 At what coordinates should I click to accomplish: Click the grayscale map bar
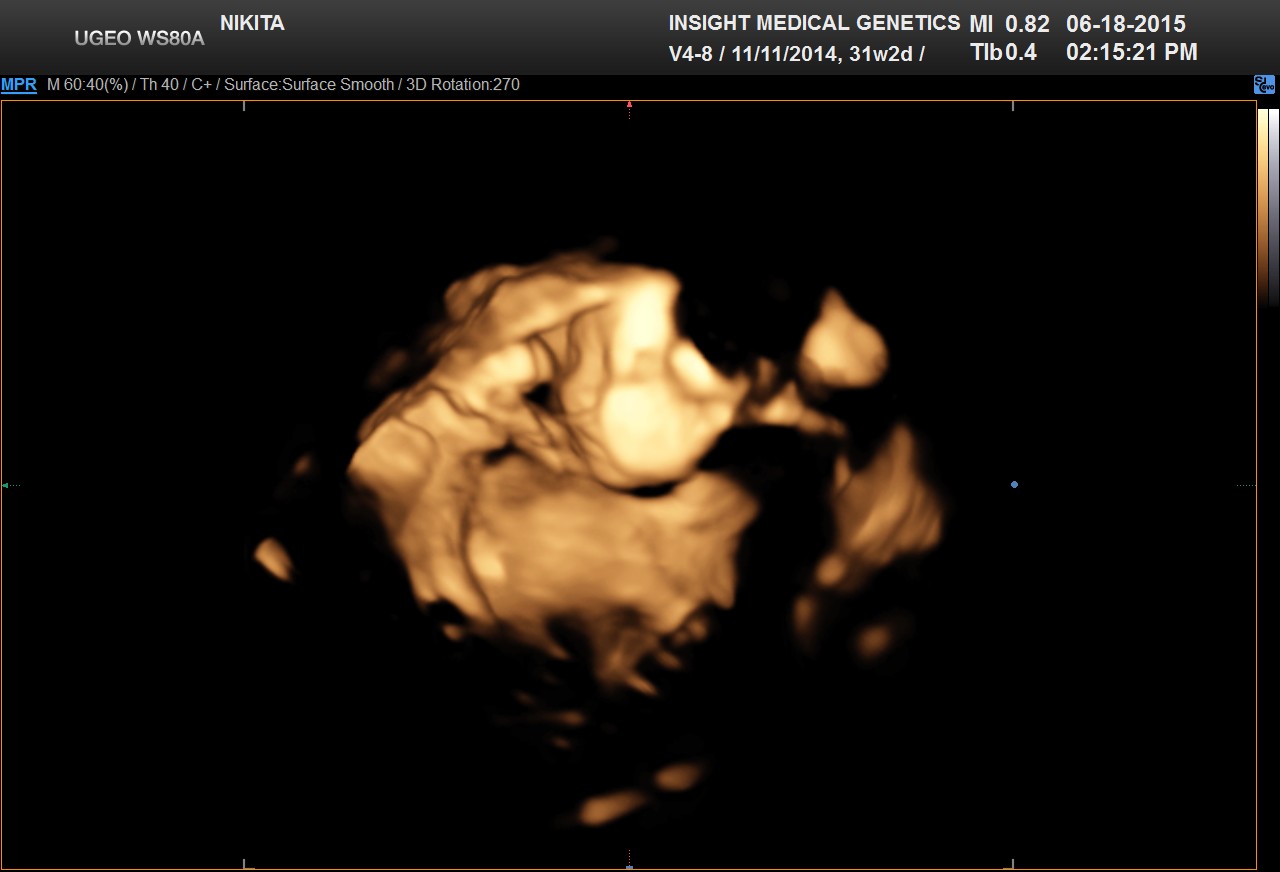point(1274,200)
